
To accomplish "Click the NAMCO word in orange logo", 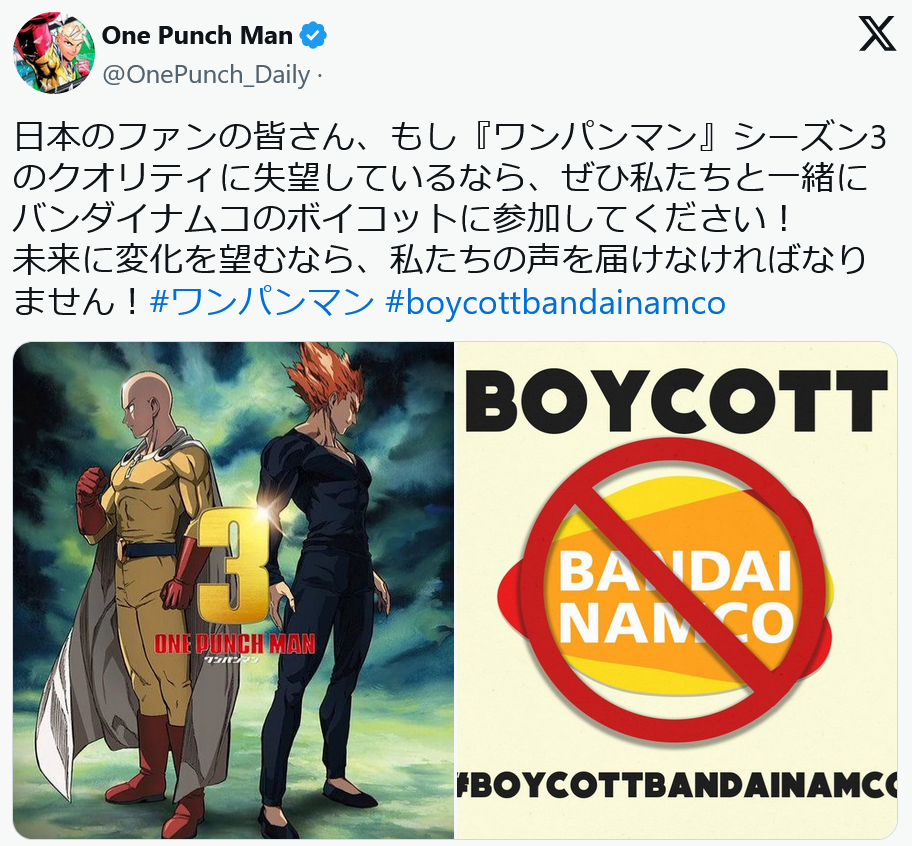I will 676,622.
